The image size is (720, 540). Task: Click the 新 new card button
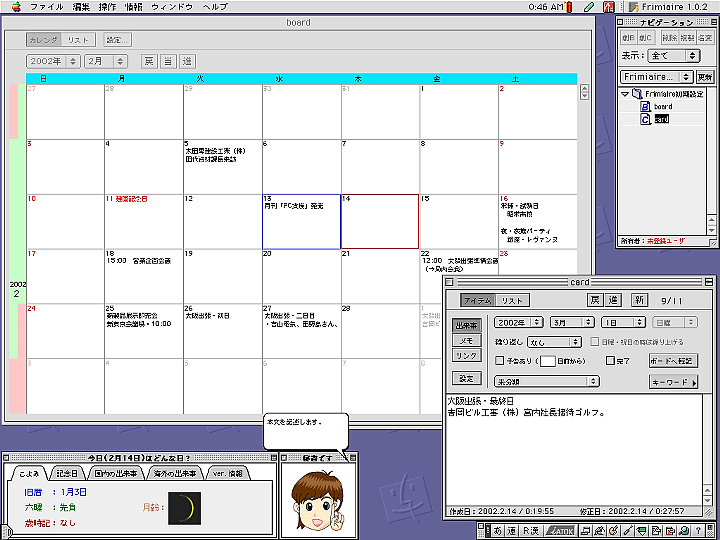click(639, 301)
